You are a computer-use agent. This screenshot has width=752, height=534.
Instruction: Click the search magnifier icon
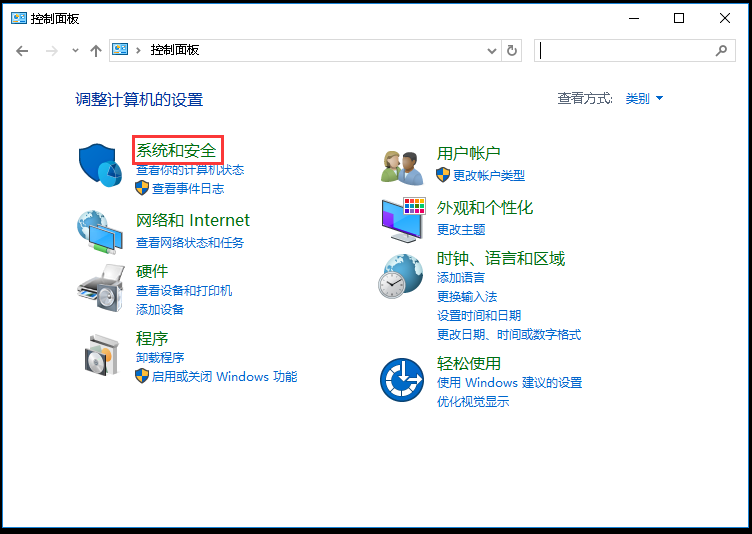click(x=721, y=50)
